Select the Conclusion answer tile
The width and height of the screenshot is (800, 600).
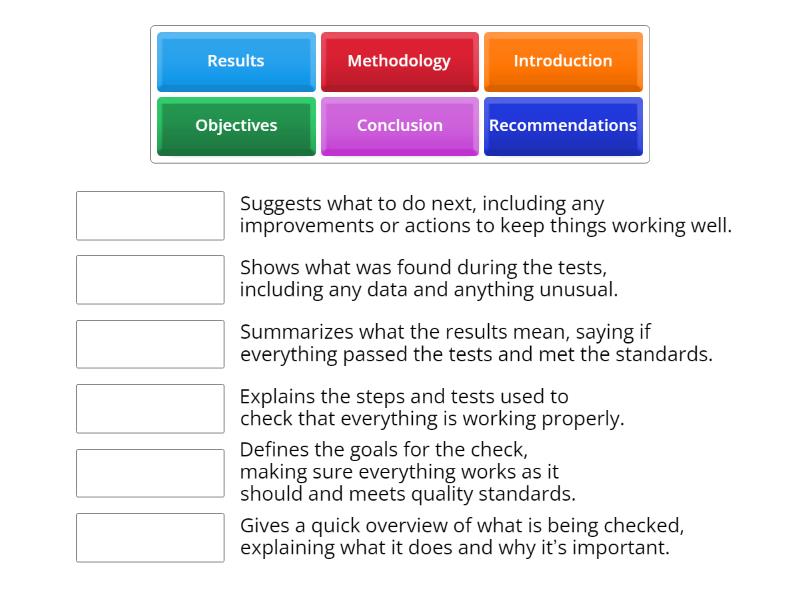399,126
